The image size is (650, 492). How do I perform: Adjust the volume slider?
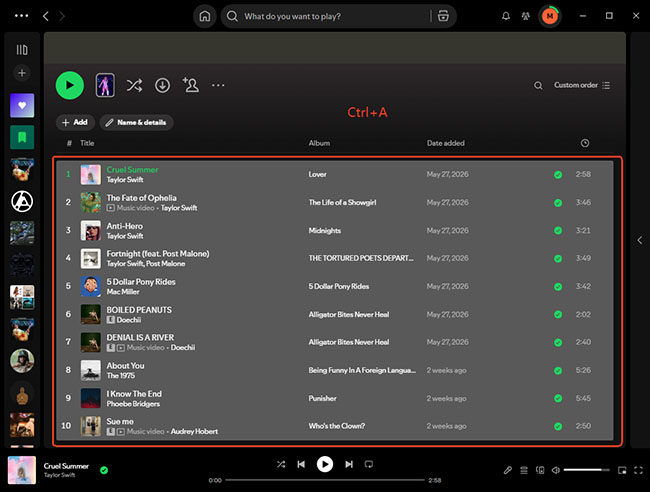tap(587, 470)
